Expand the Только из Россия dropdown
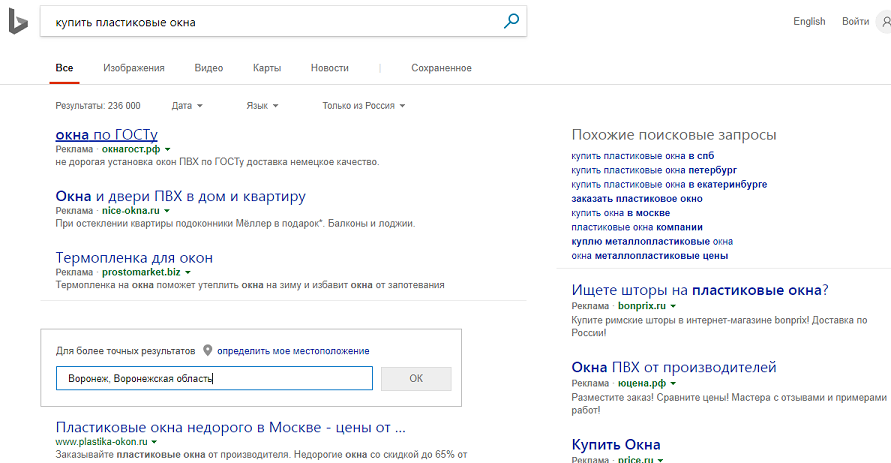891x463 pixels. coord(363,105)
